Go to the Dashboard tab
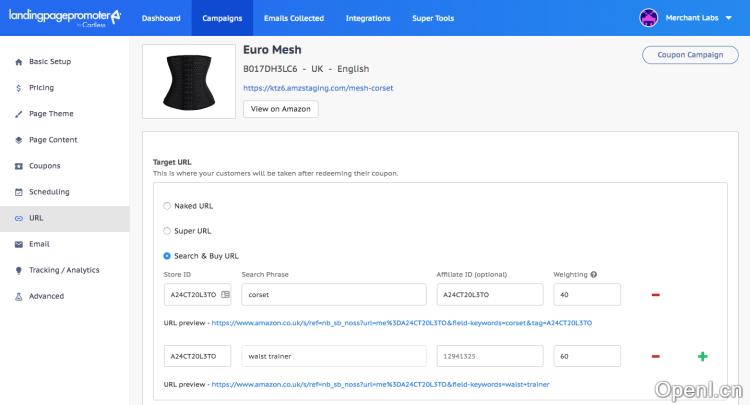750x405 pixels. click(161, 18)
